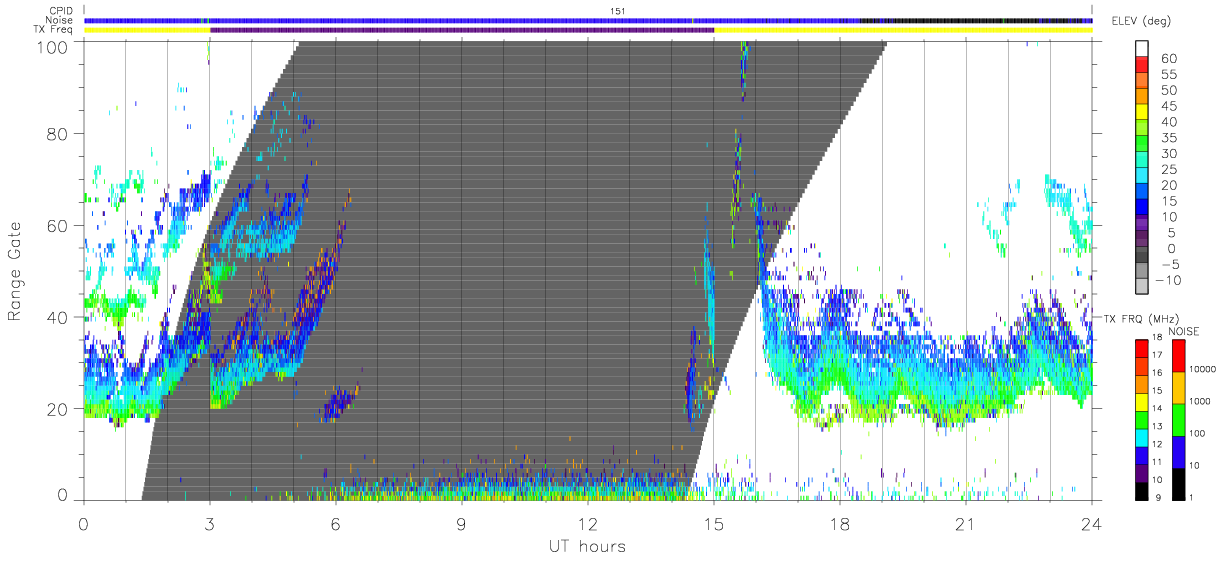Click the yellow swatch in the ELEV color bar
The image size is (1228, 567).
[1142, 113]
